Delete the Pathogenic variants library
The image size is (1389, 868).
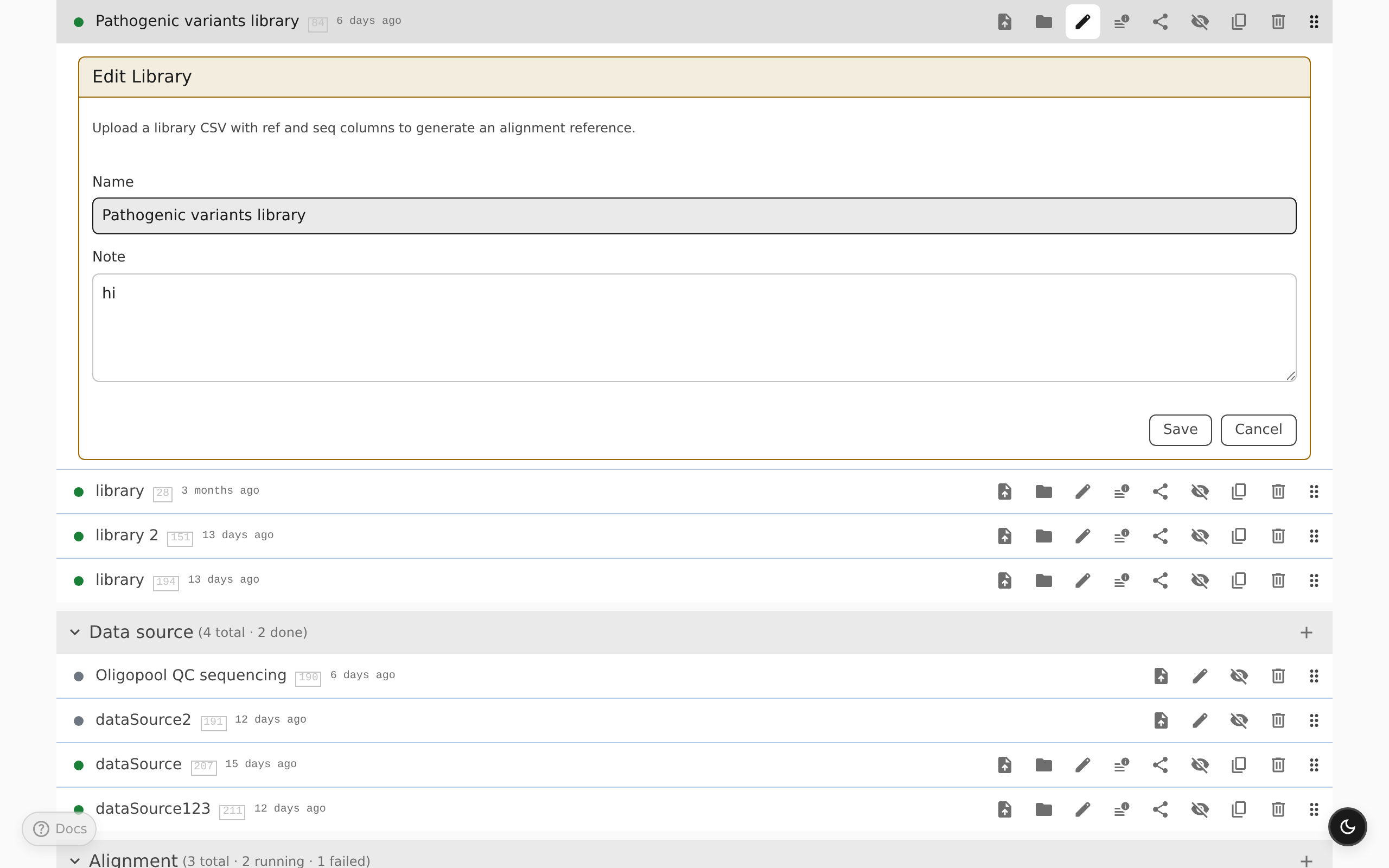coord(1278,22)
